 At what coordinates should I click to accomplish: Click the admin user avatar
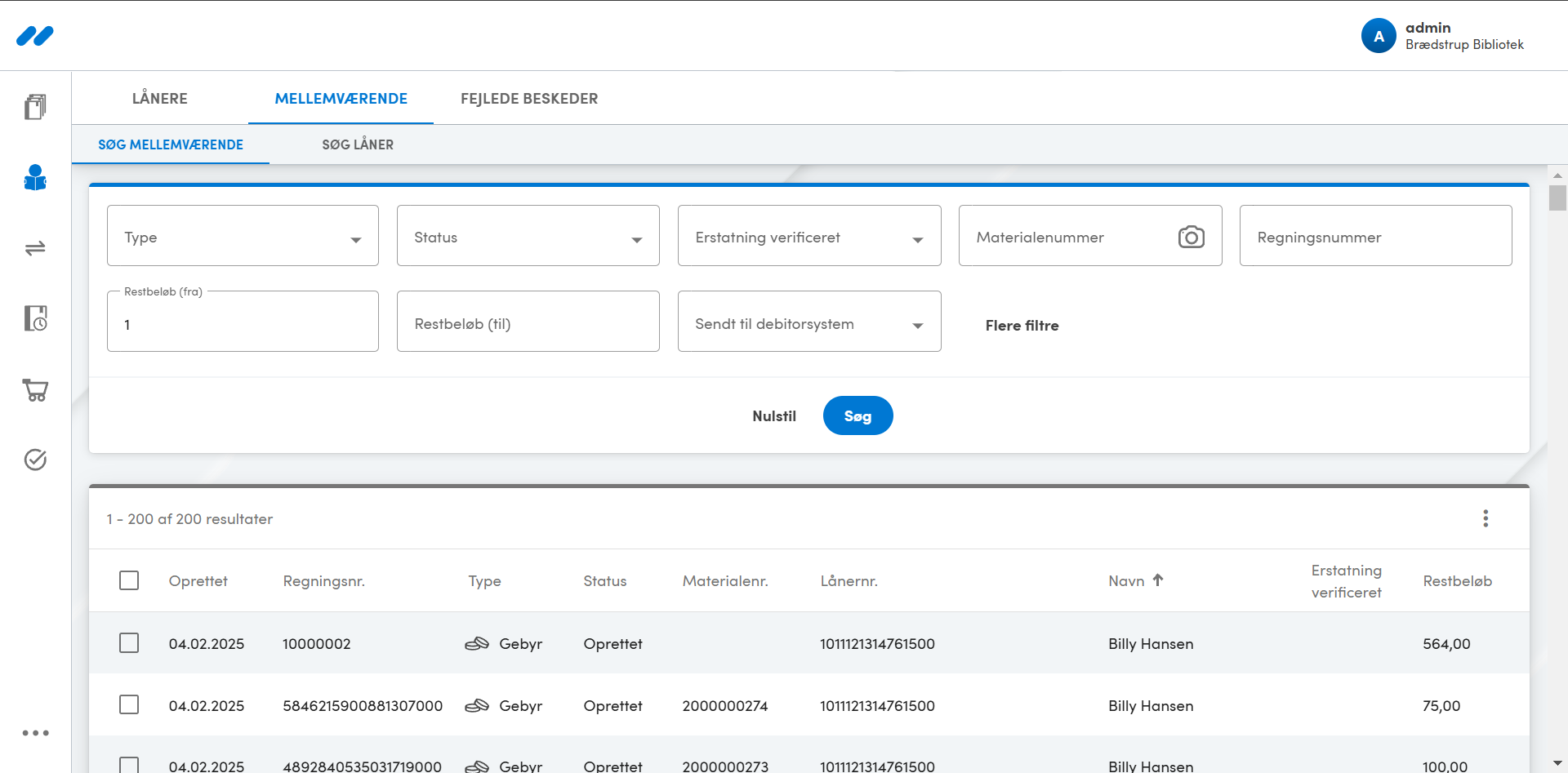pyautogui.click(x=1379, y=36)
